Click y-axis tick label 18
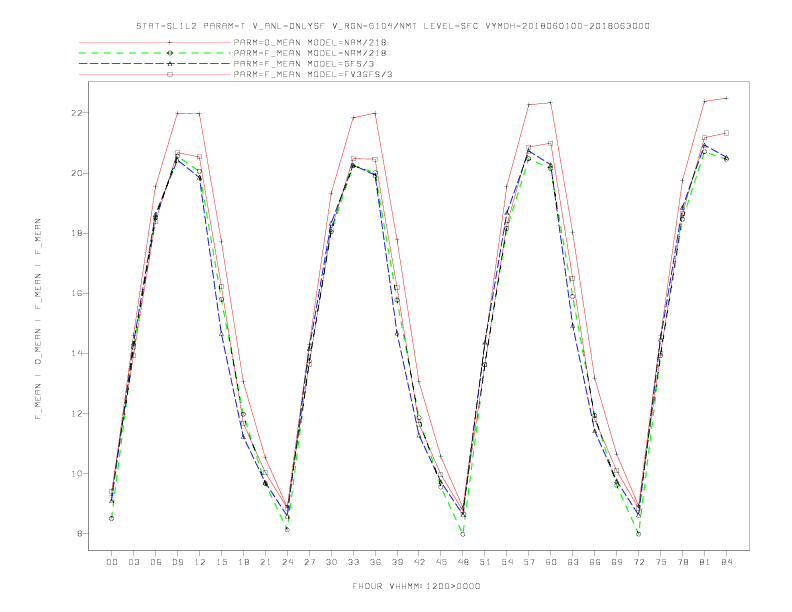Screen dimensions: 792x612 pos(77,233)
